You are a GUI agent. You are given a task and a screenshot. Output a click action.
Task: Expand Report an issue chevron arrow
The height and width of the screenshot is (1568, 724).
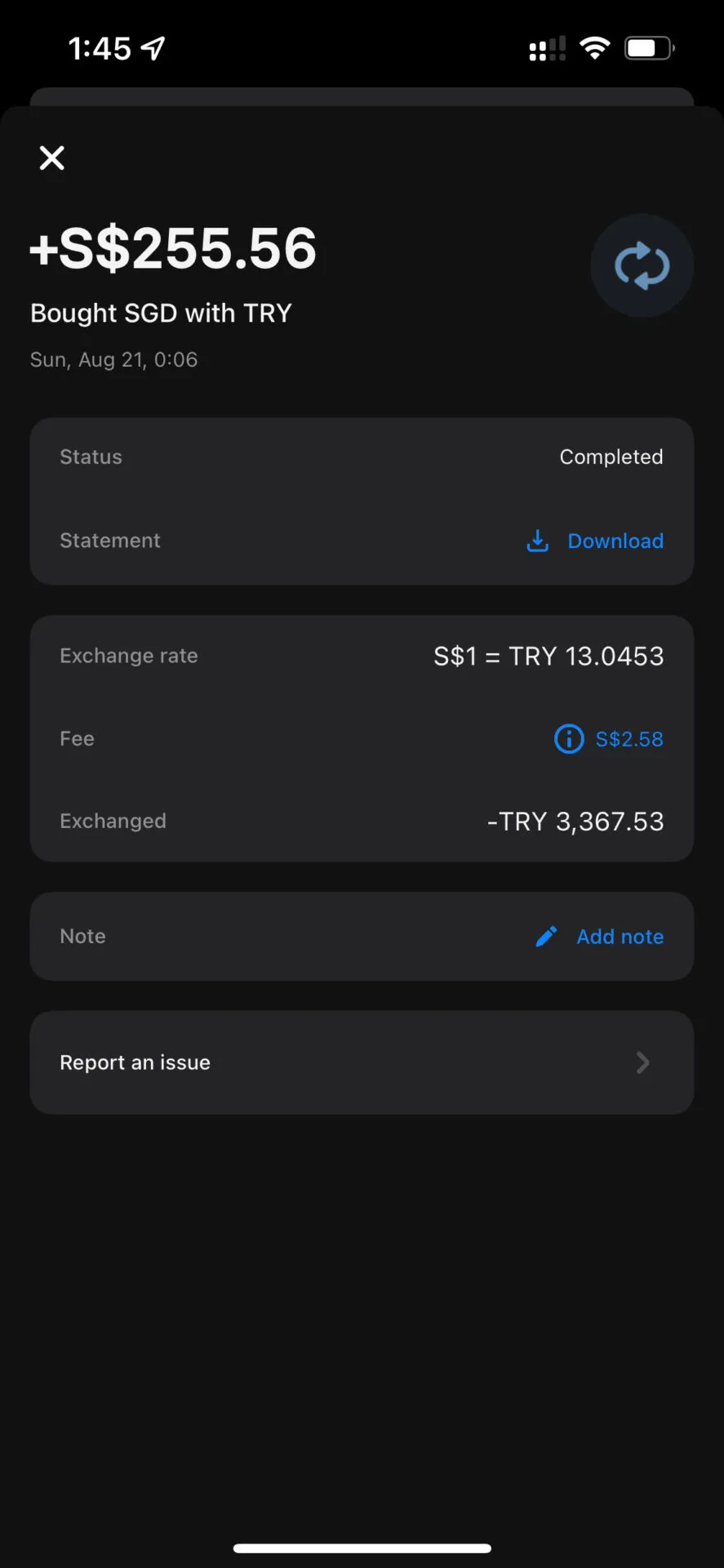642,1062
